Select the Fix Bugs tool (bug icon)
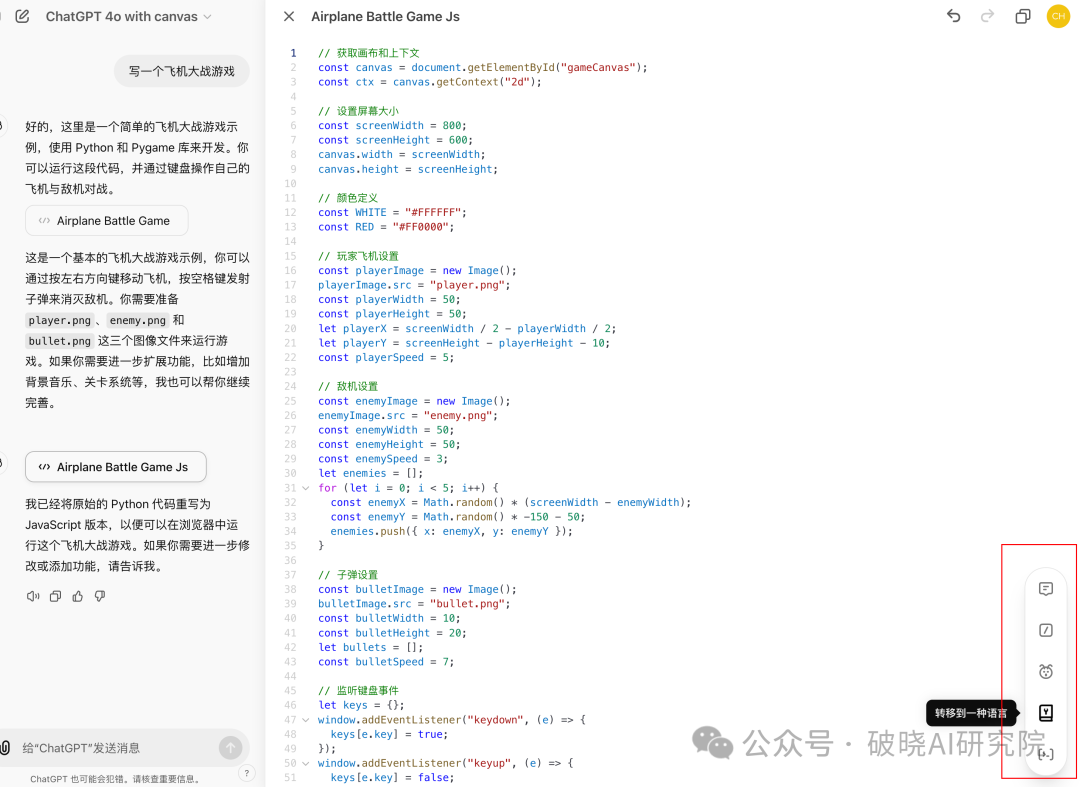The width and height of the screenshot is (1080, 787). pos(1045,671)
